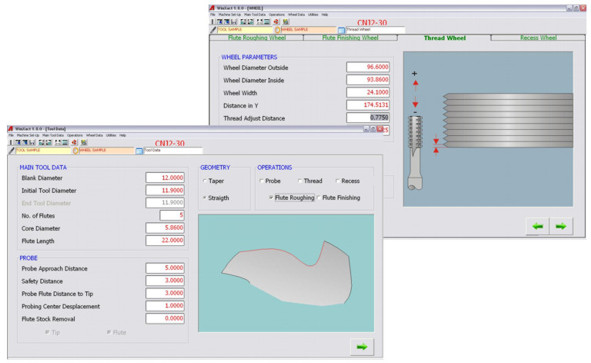Click the Blank Diameter field
The height and width of the screenshot is (363, 591).
pos(165,178)
